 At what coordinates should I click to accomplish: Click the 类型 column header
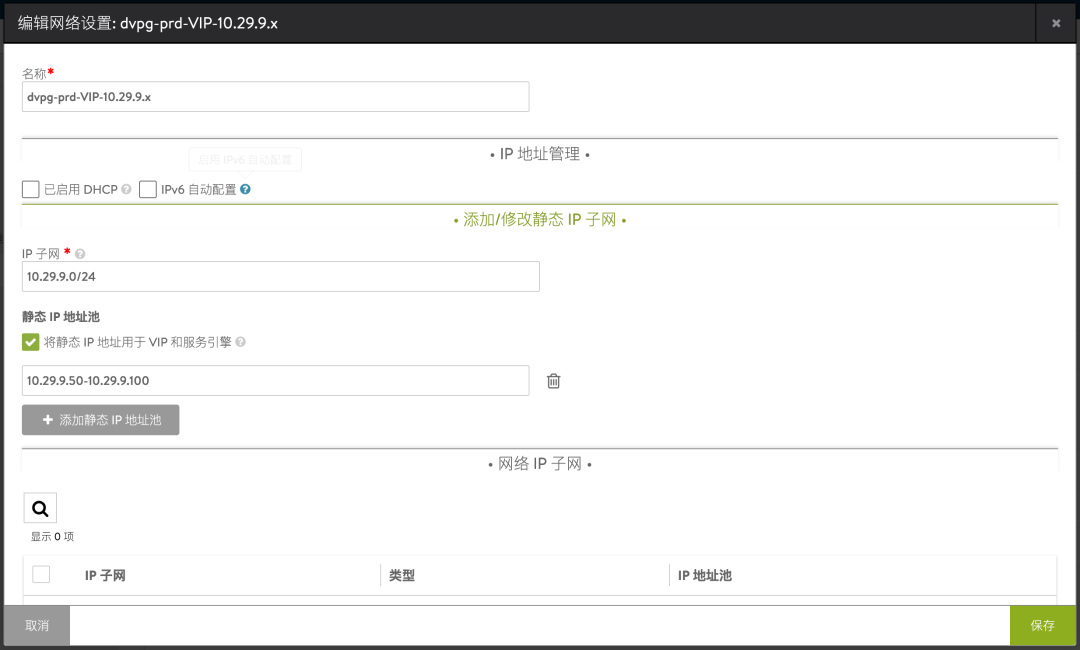402,576
